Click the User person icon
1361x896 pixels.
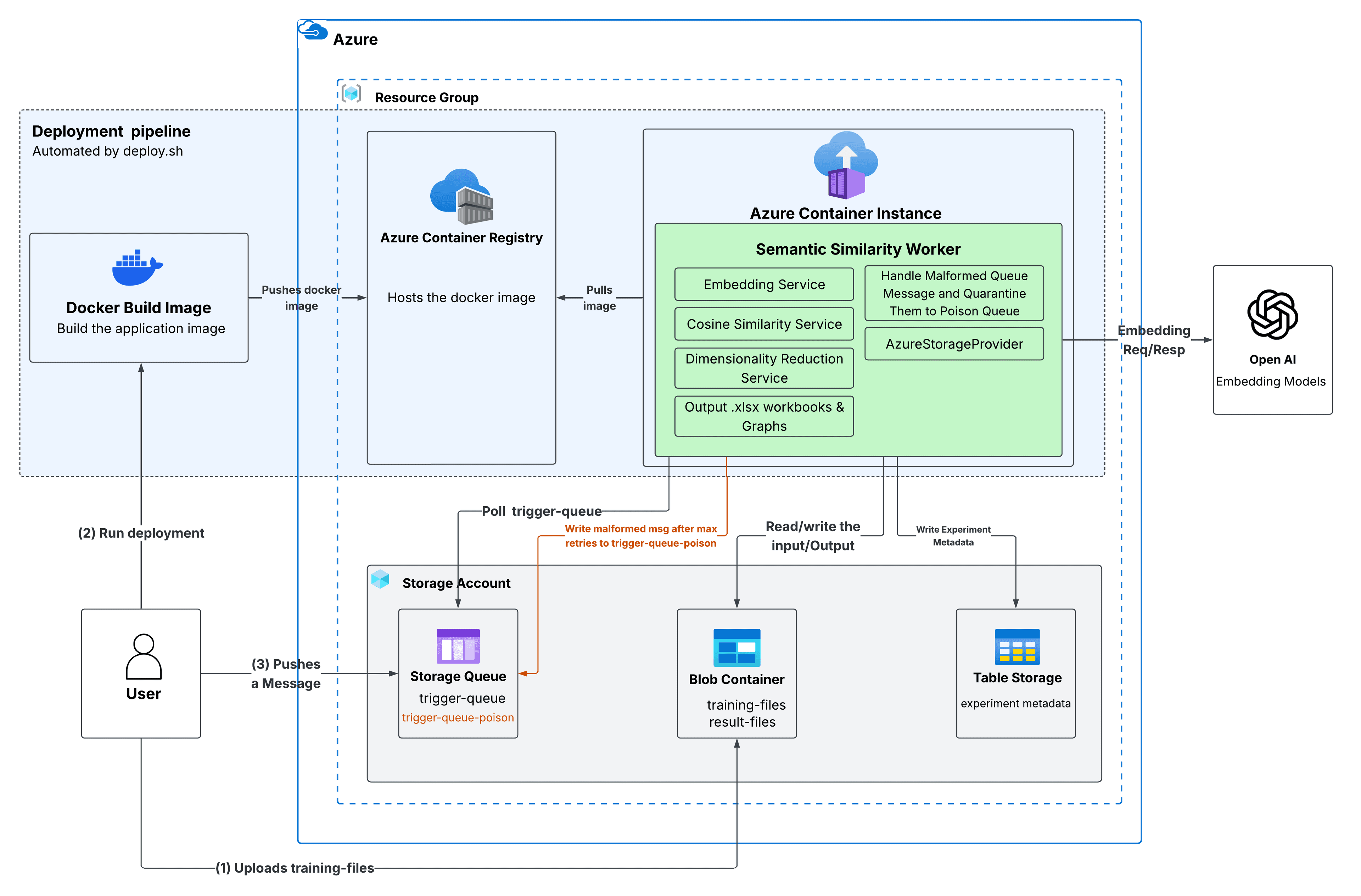point(144,656)
